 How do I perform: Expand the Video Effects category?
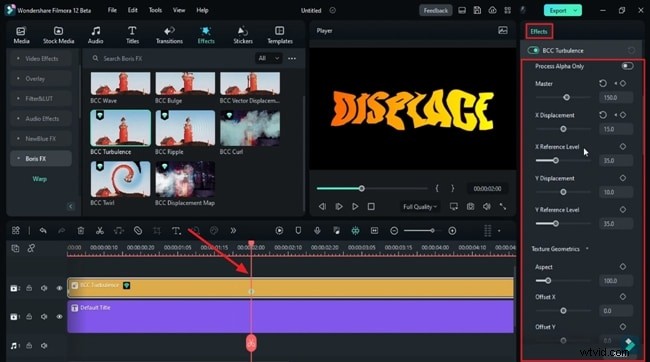point(41,58)
